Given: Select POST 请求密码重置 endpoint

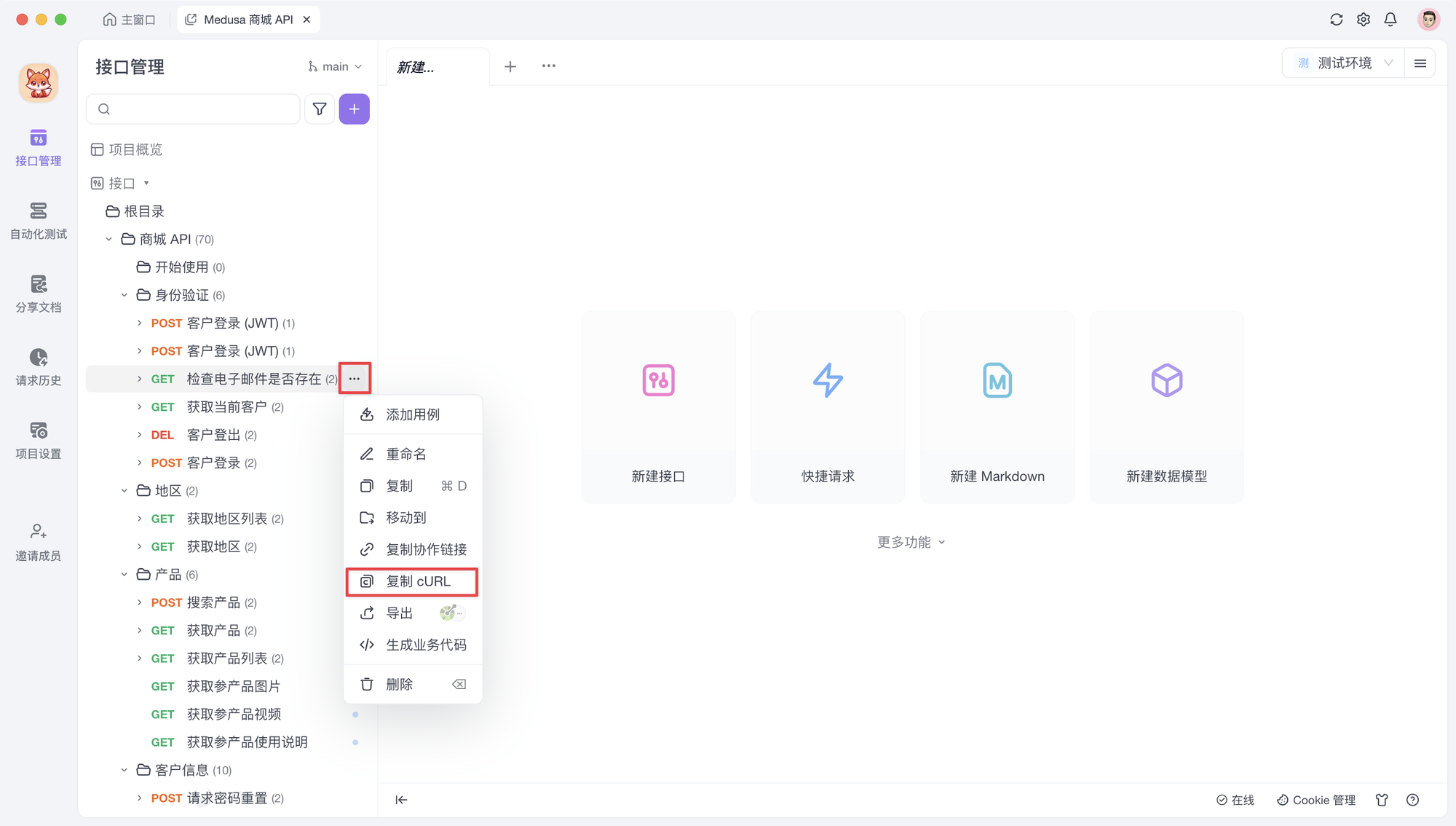Looking at the screenshot, I should click(217, 798).
